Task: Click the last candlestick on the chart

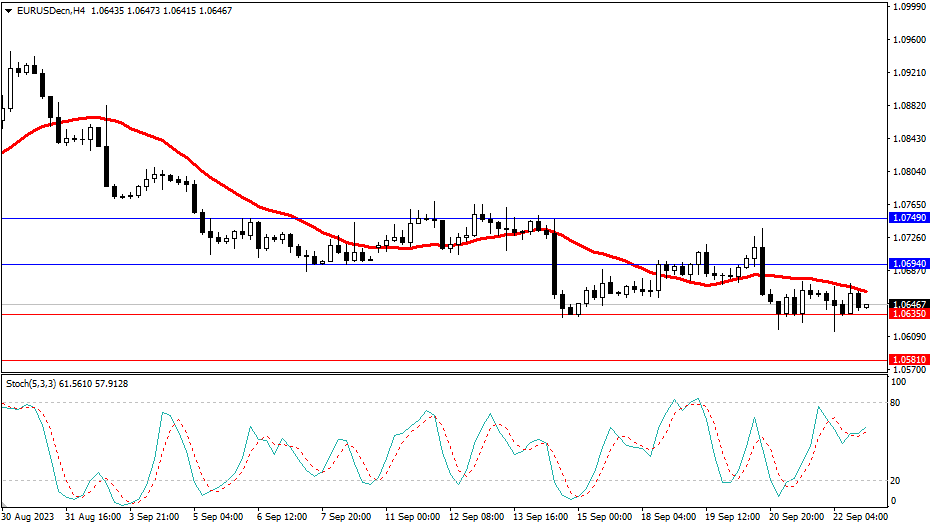Action: point(867,306)
